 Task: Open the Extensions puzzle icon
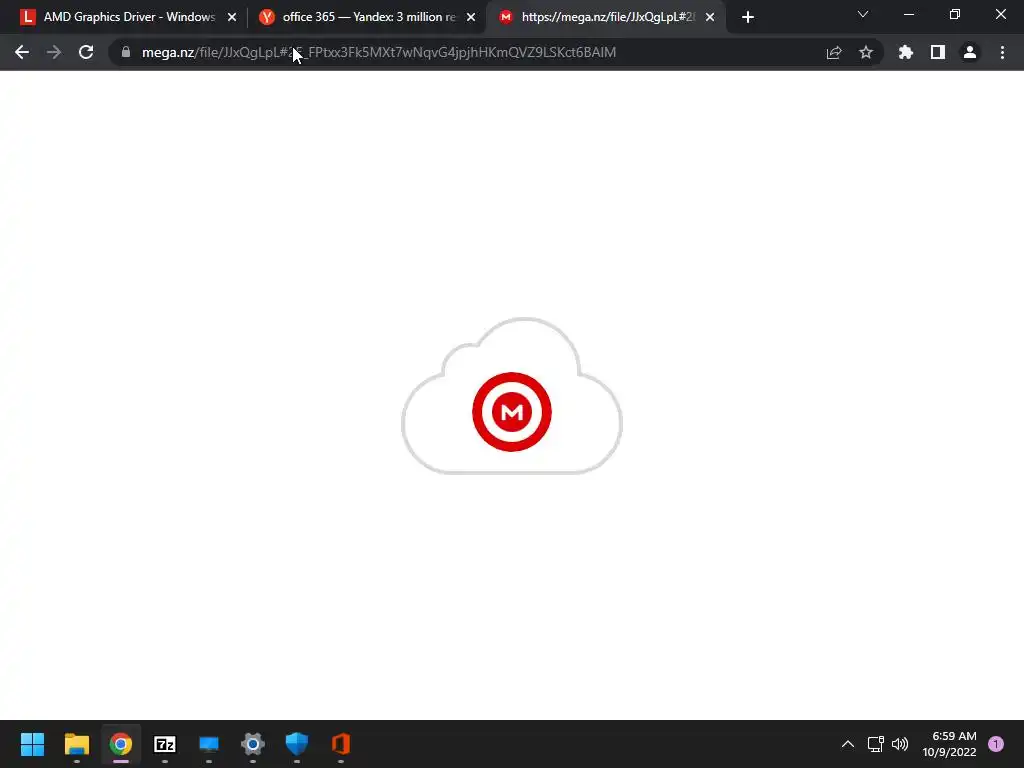click(906, 52)
